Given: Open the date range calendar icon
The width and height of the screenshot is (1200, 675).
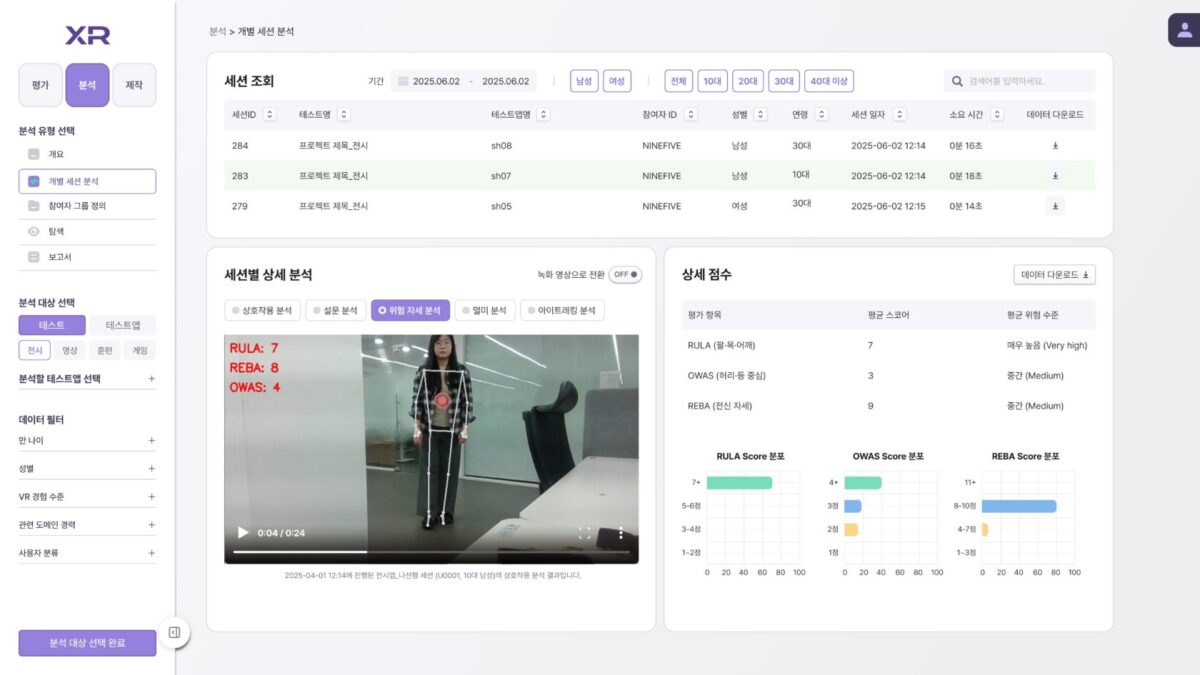Looking at the screenshot, I should point(403,81).
